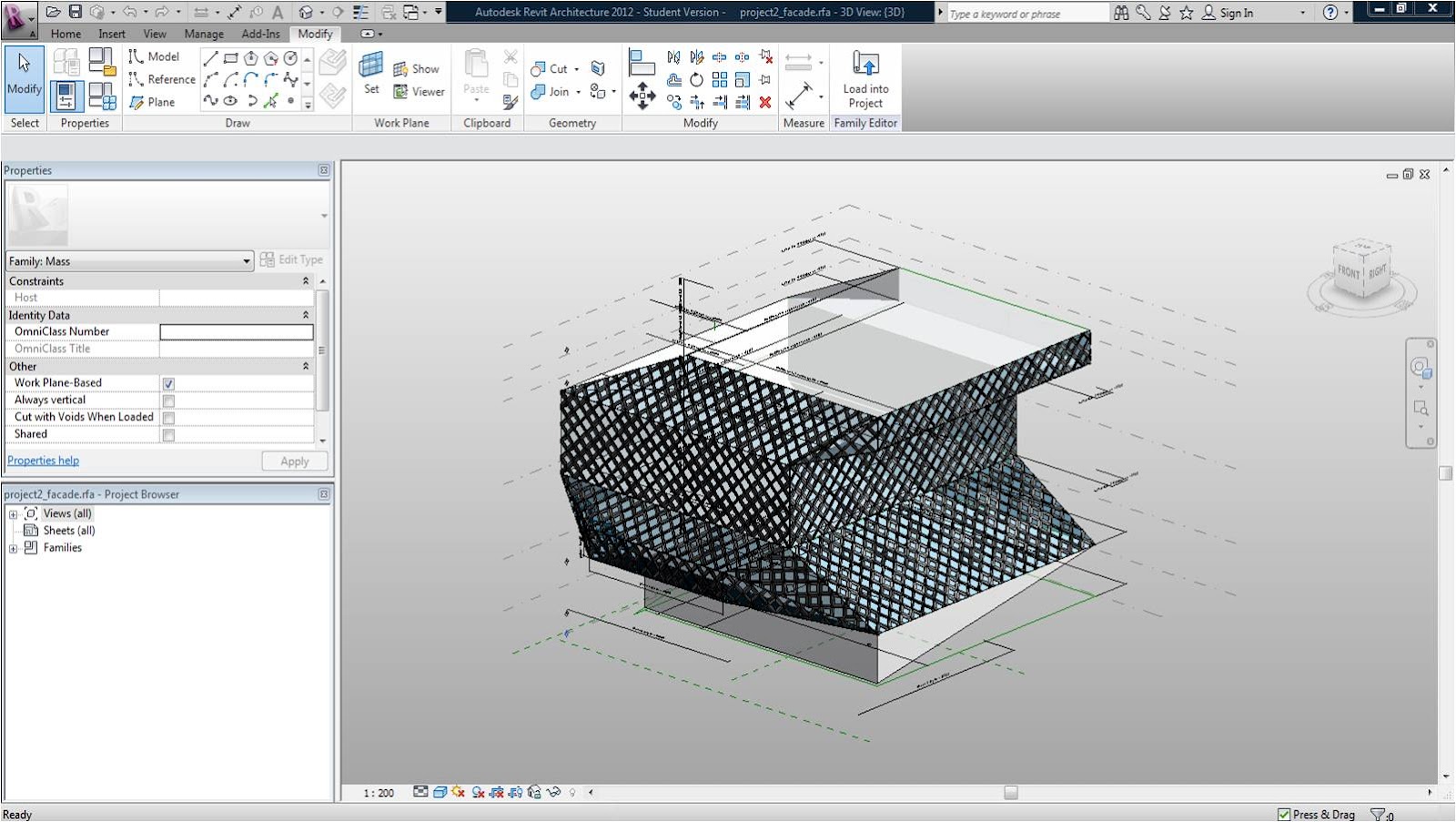
Task: Click the Move tool in Modify panel
Action: [642, 96]
